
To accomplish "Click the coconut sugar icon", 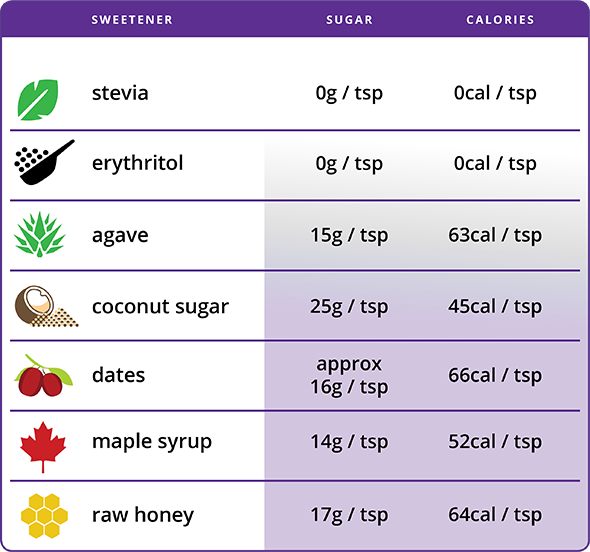I will pos(46,306).
